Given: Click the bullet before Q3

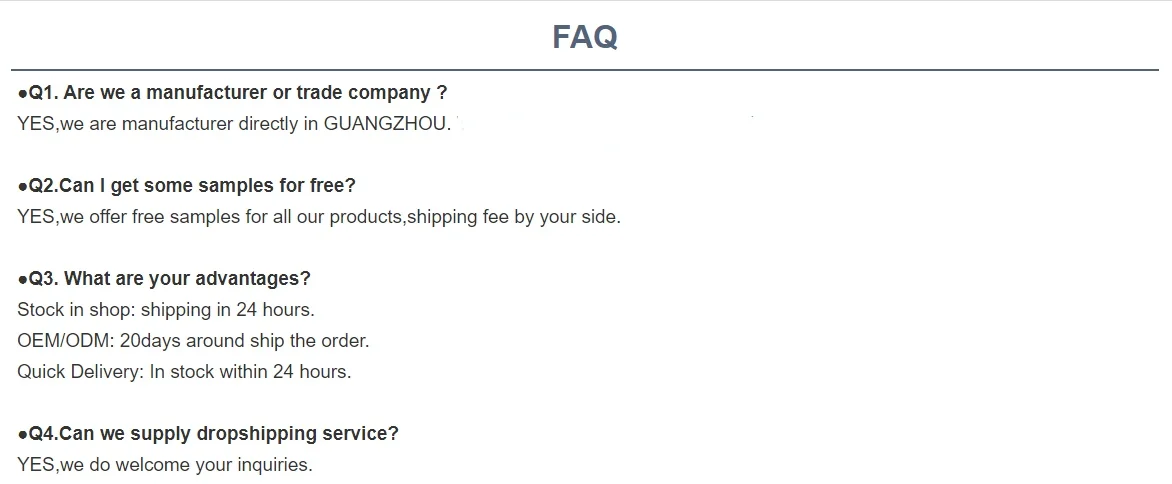Looking at the screenshot, I should [x=22, y=279].
